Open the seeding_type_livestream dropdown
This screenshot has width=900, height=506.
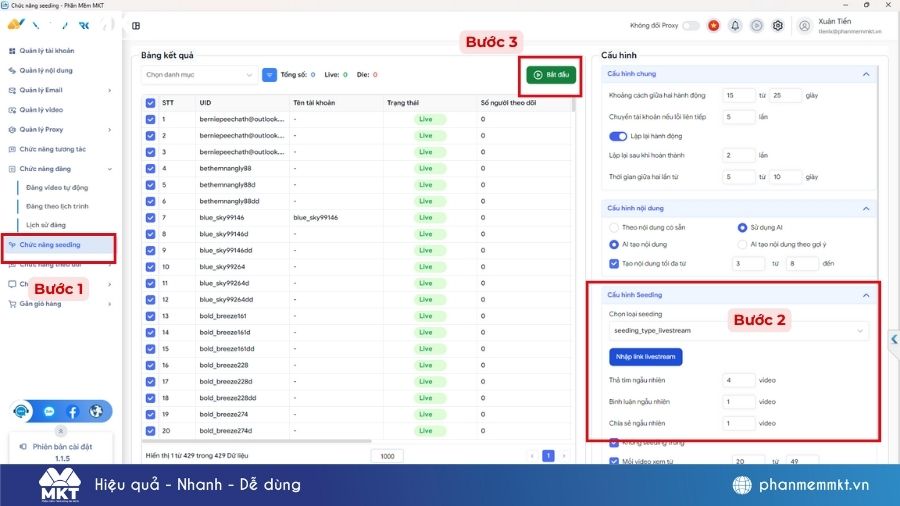point(738,330)
